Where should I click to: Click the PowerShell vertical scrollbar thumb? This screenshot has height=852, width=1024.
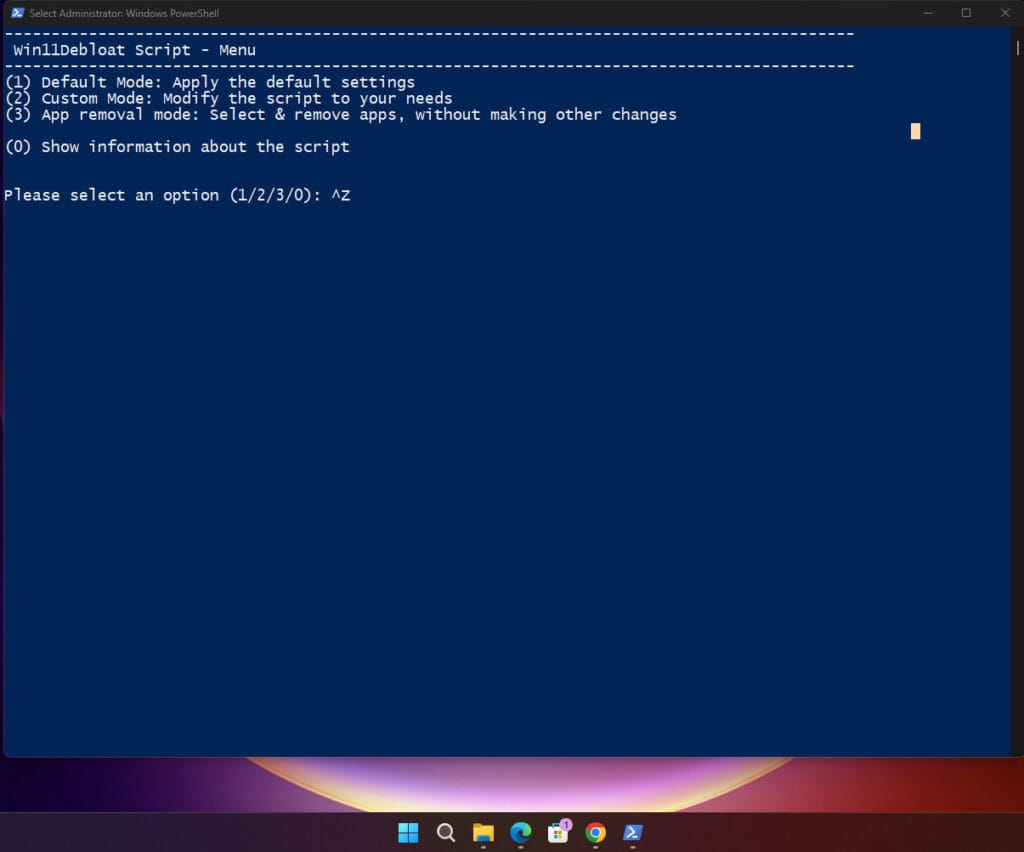pos(1017,48)
